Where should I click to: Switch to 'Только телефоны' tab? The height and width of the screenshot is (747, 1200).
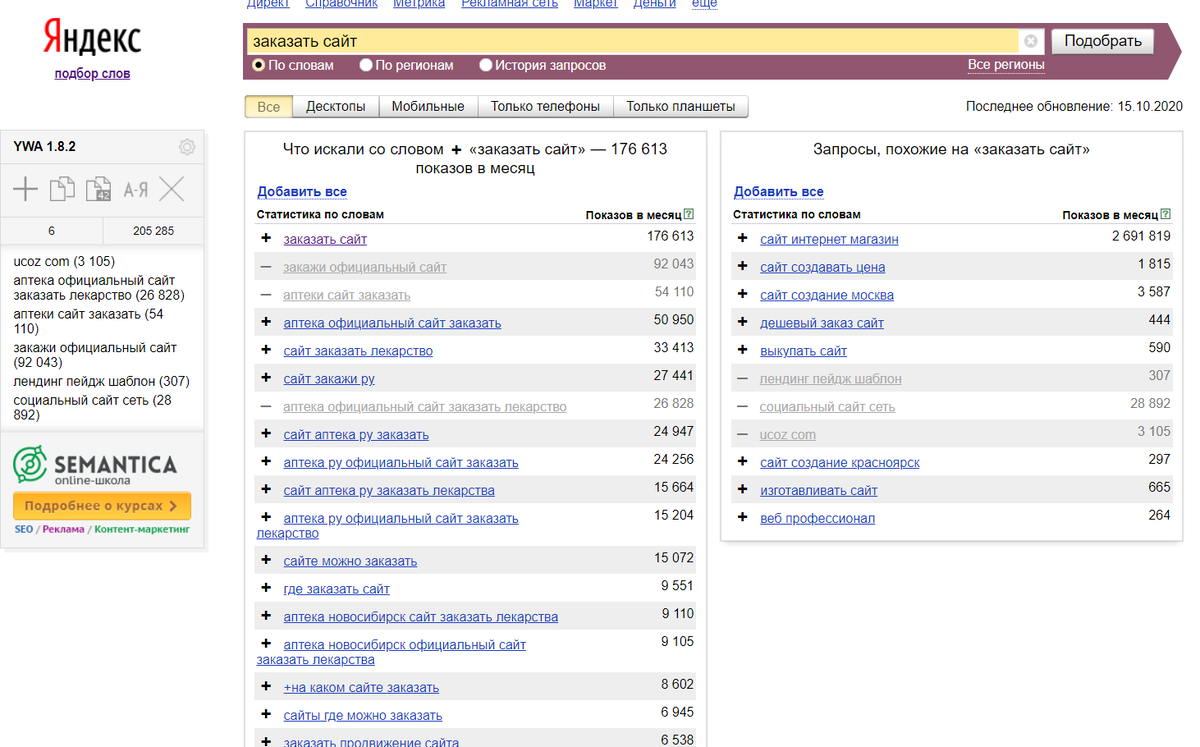(x=546, y=106)
